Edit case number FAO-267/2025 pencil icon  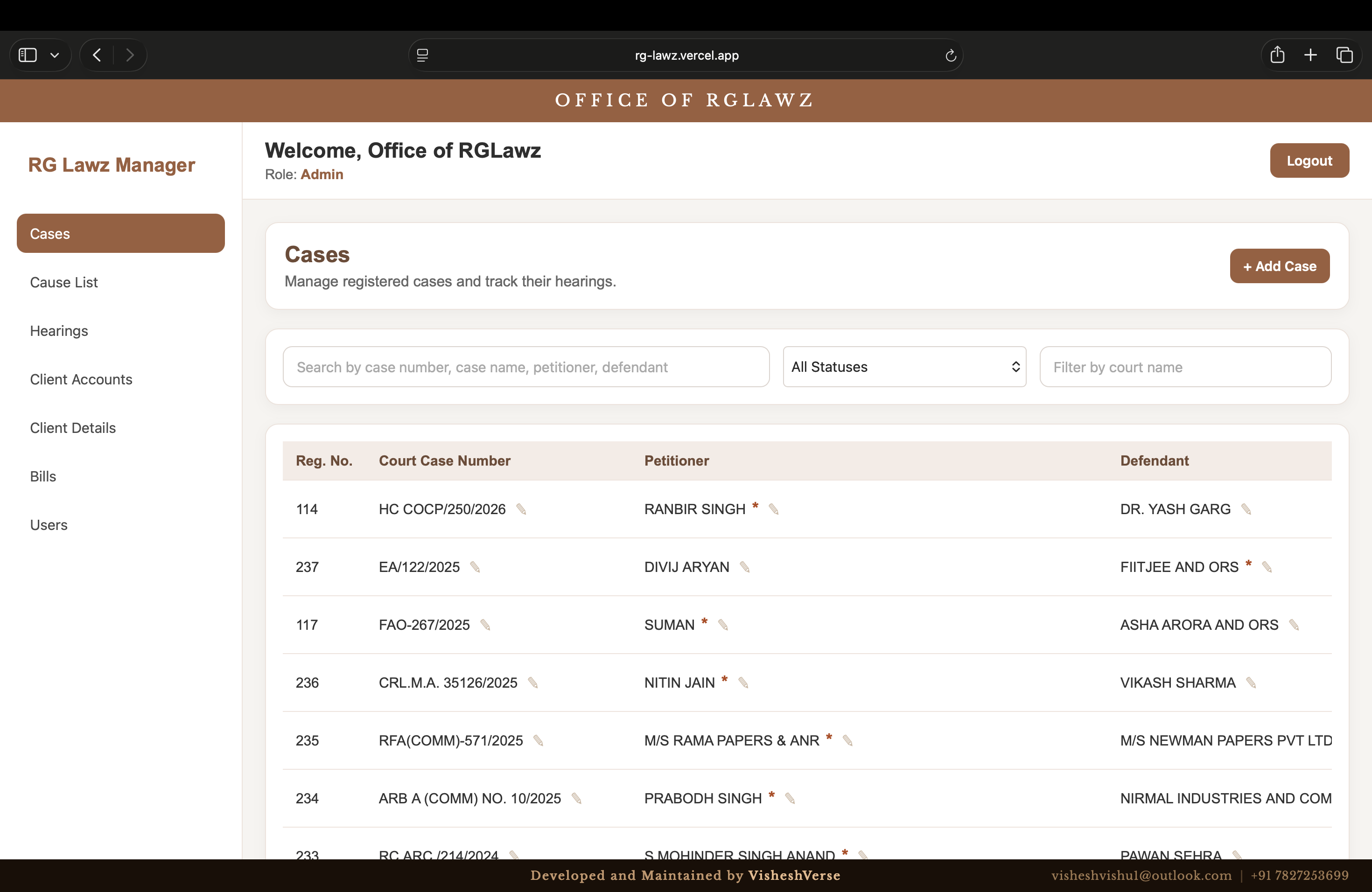point(485,625)
